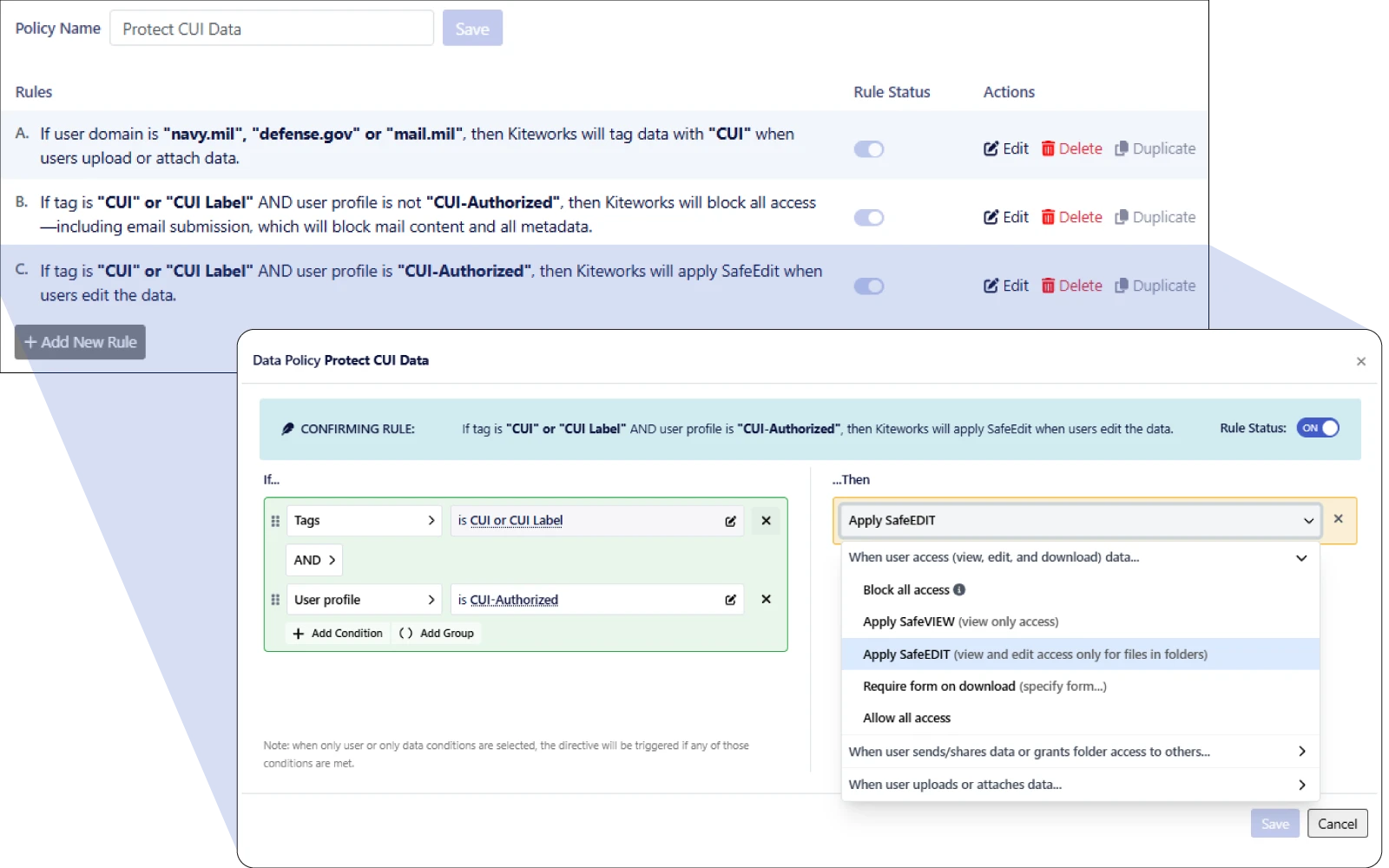
Task: Click Save button in dialog
Action: tap(1275, 824)
